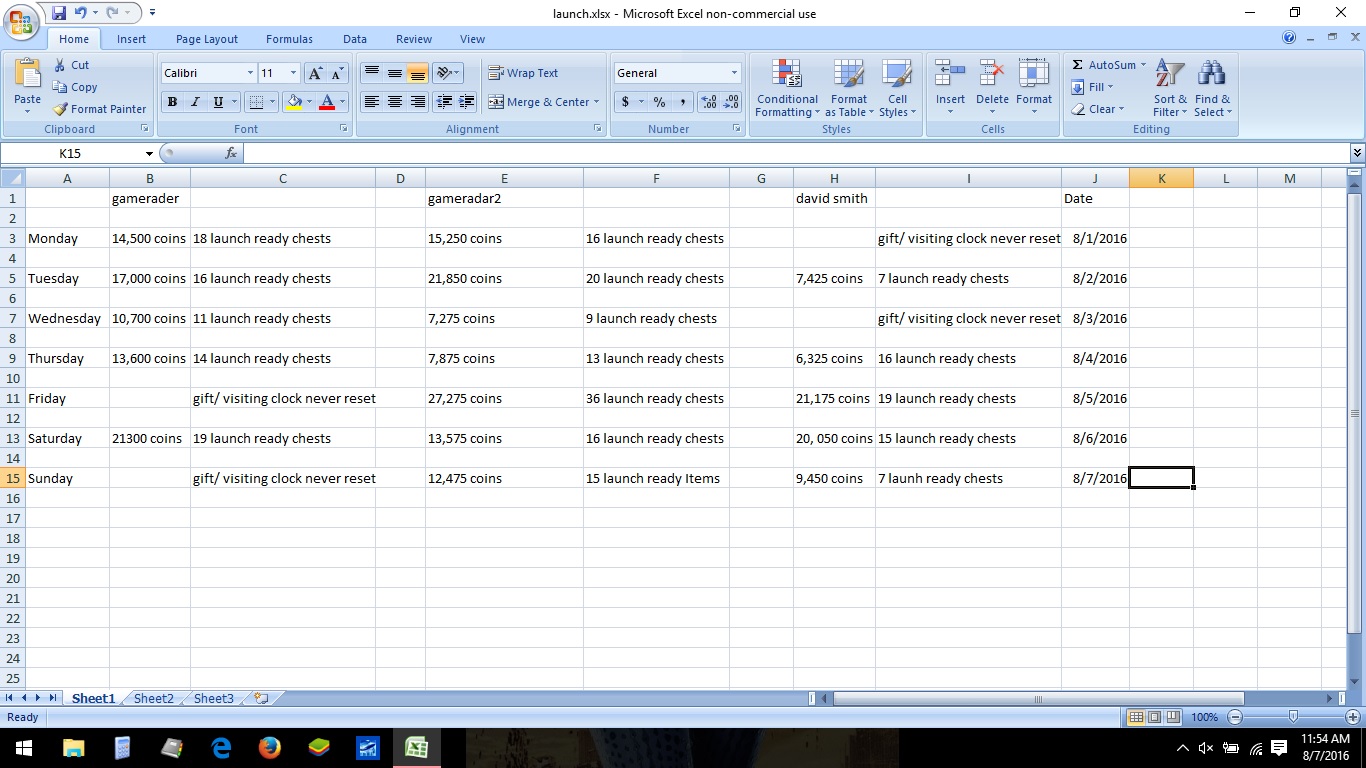Image resolution: width=1366 pixels, height=768 pixels.
Task: Toggle Bottom Align button (highlighted)
Action: tap(417, 73)
